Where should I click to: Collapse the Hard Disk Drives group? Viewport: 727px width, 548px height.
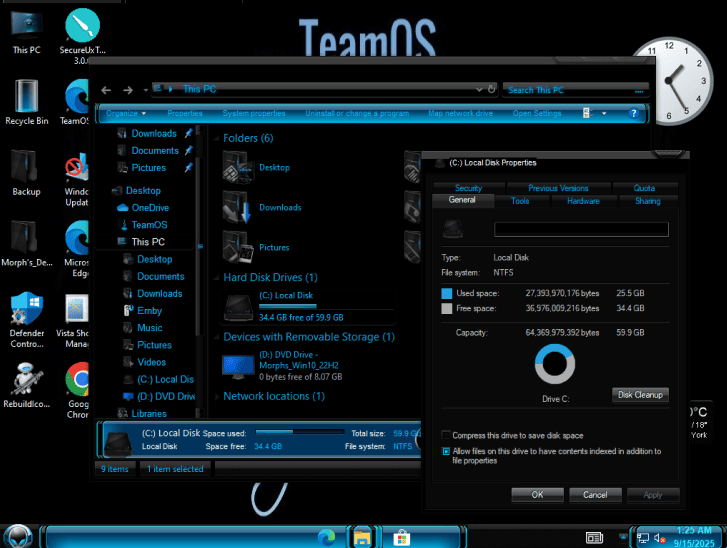[270, 277]
